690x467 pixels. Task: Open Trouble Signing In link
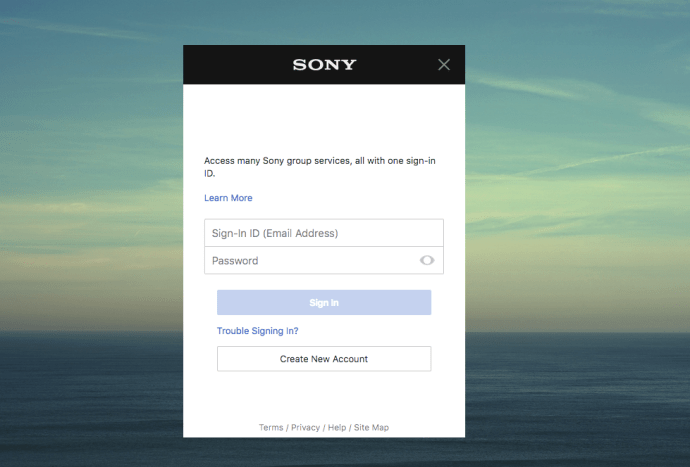pos(257,331)
